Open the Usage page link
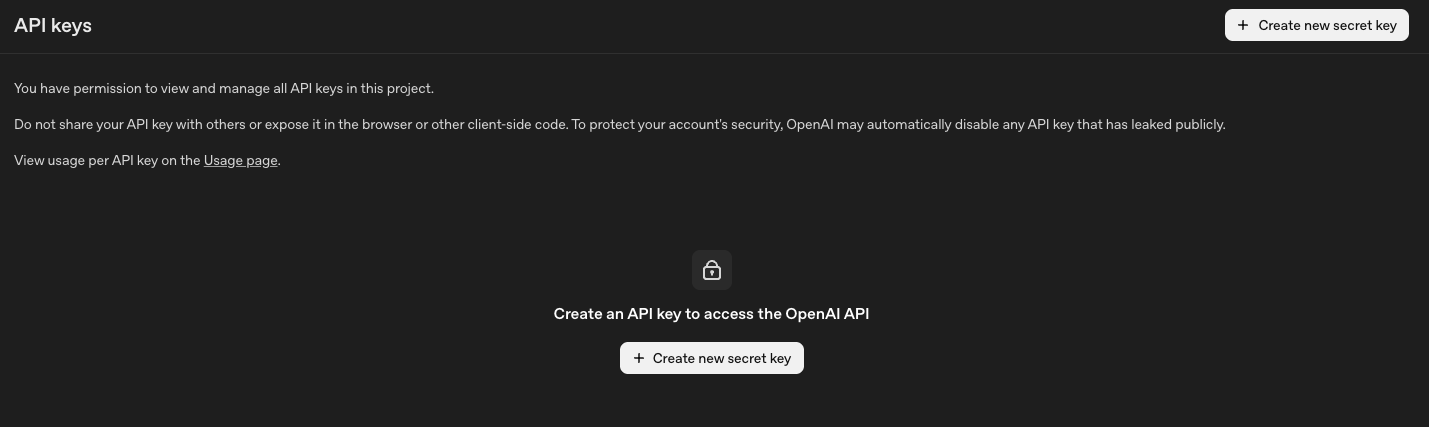The height and width of the screenshot is (427, 1429). point(240,160)
